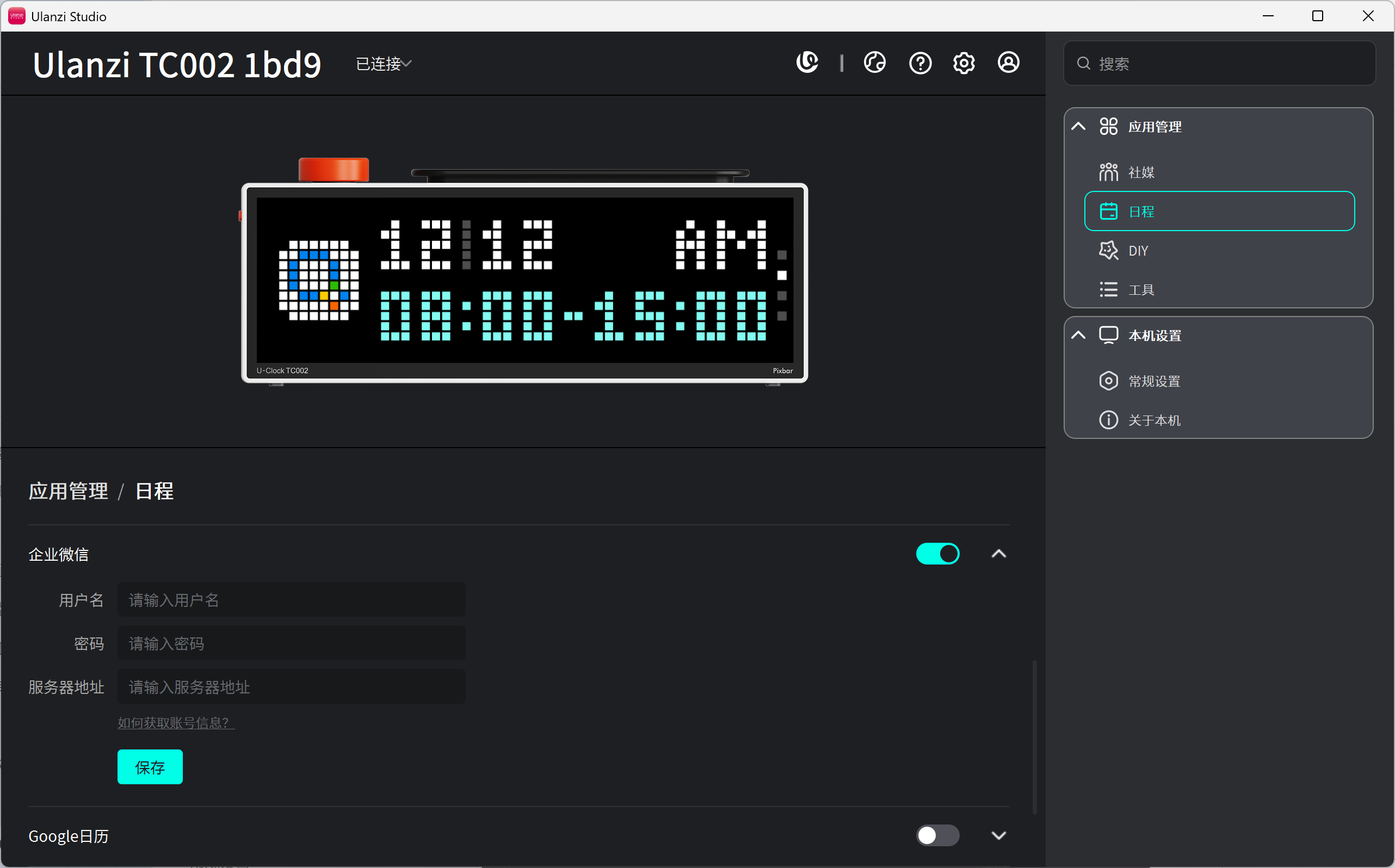The height and width of the screenshot is (868, 1395).
Task: Collapse the 应用管理 section chevron
Action: coord(1078,126)
